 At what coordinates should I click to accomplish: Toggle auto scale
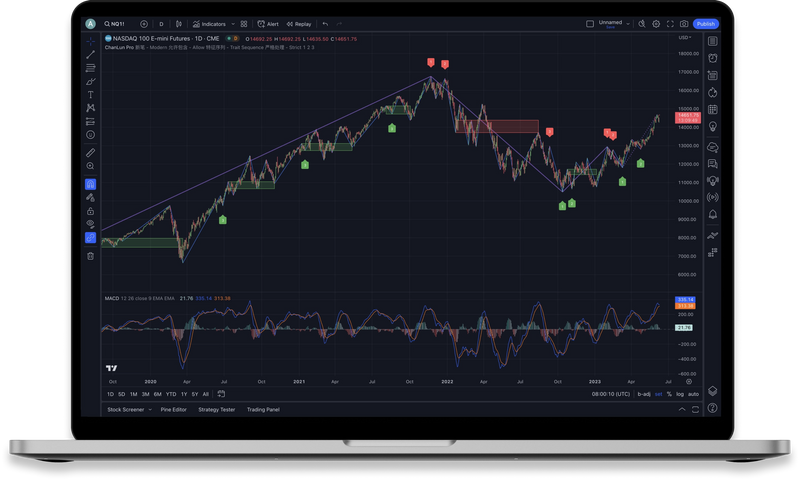click(x=693, y=394)
